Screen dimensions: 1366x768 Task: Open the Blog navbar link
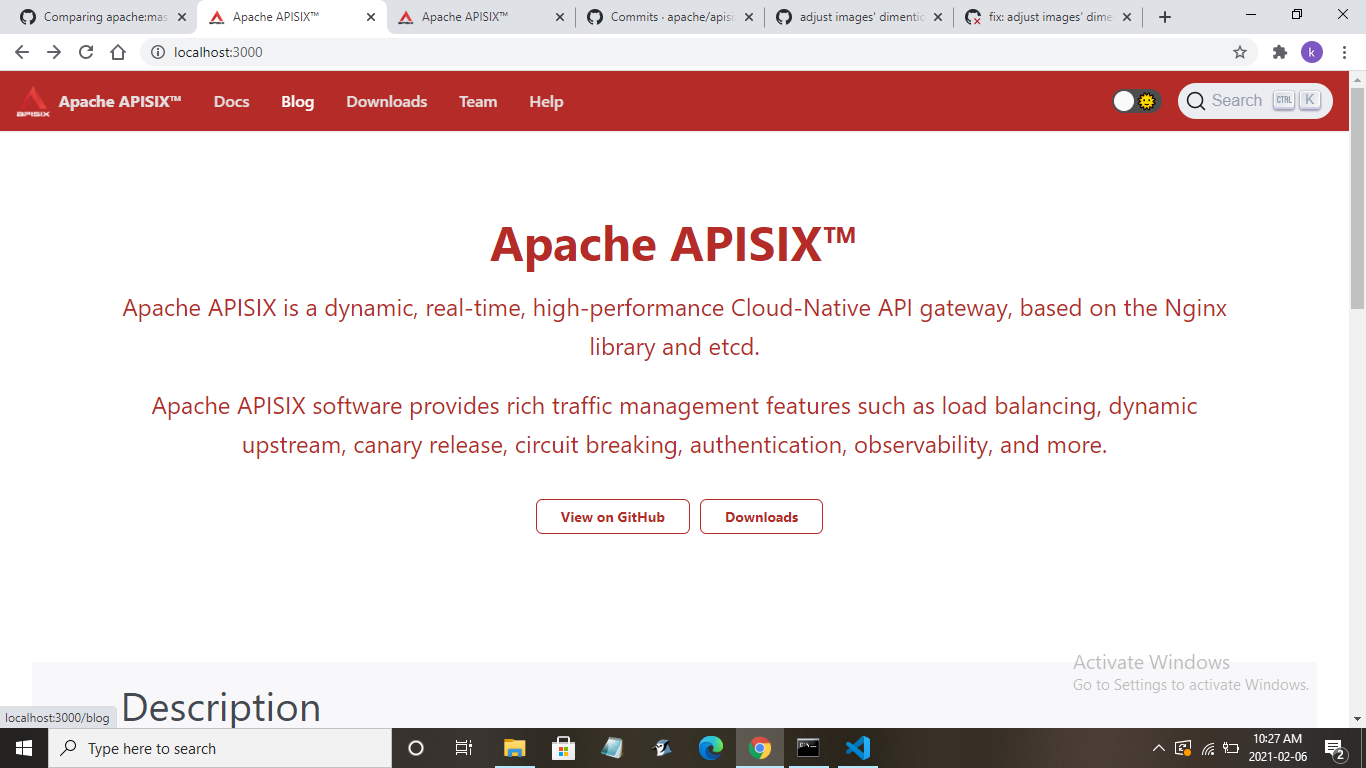pyautogui.click(x=297, y=101)
